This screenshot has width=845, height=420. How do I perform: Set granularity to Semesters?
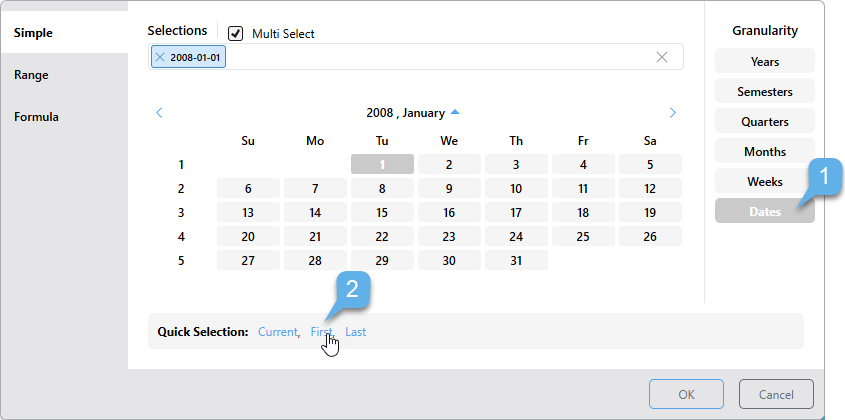pyautogui.click(x=764, y=92)
